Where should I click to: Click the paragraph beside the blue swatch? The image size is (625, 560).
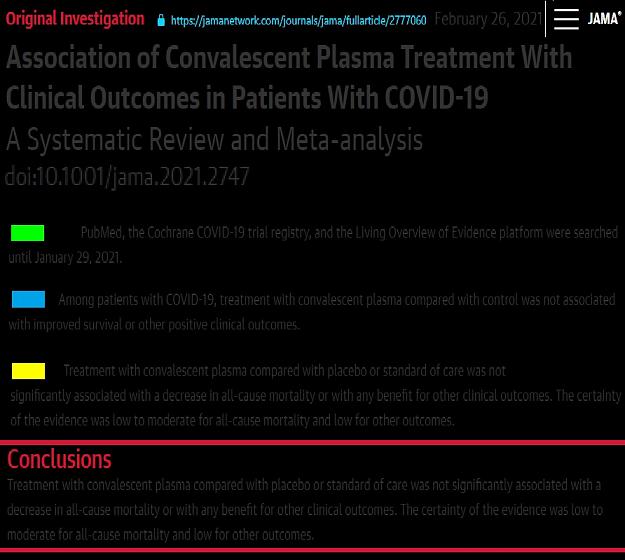point(312,312)
